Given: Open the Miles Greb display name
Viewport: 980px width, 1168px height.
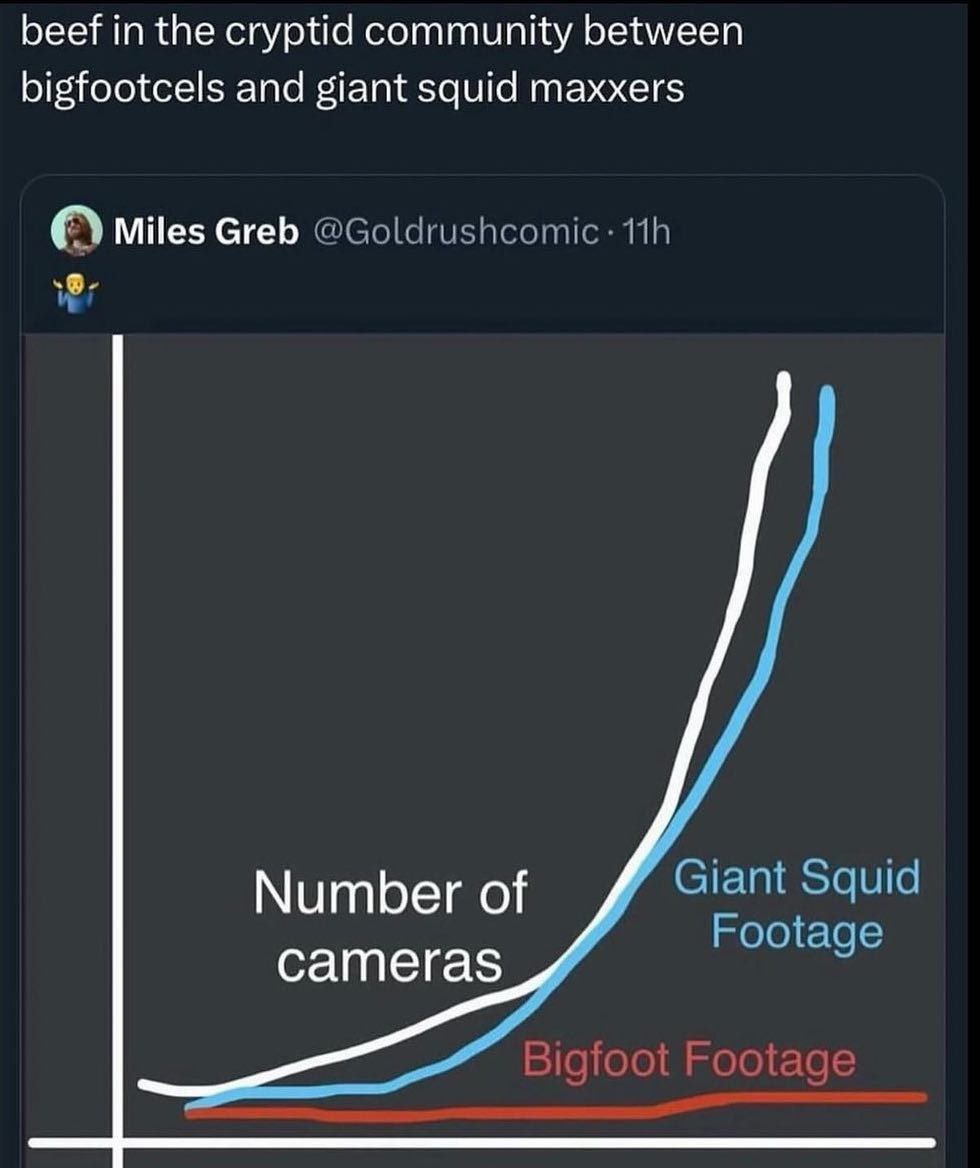Looking at the screenshot, I should (206, 232).
